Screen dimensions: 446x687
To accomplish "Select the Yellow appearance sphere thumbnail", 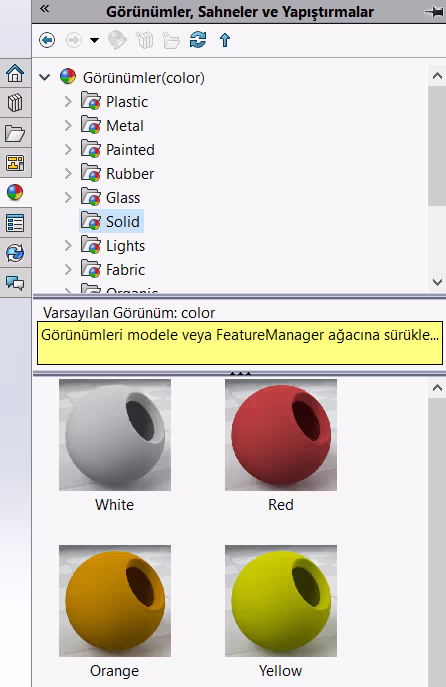I will coord(281,601).
